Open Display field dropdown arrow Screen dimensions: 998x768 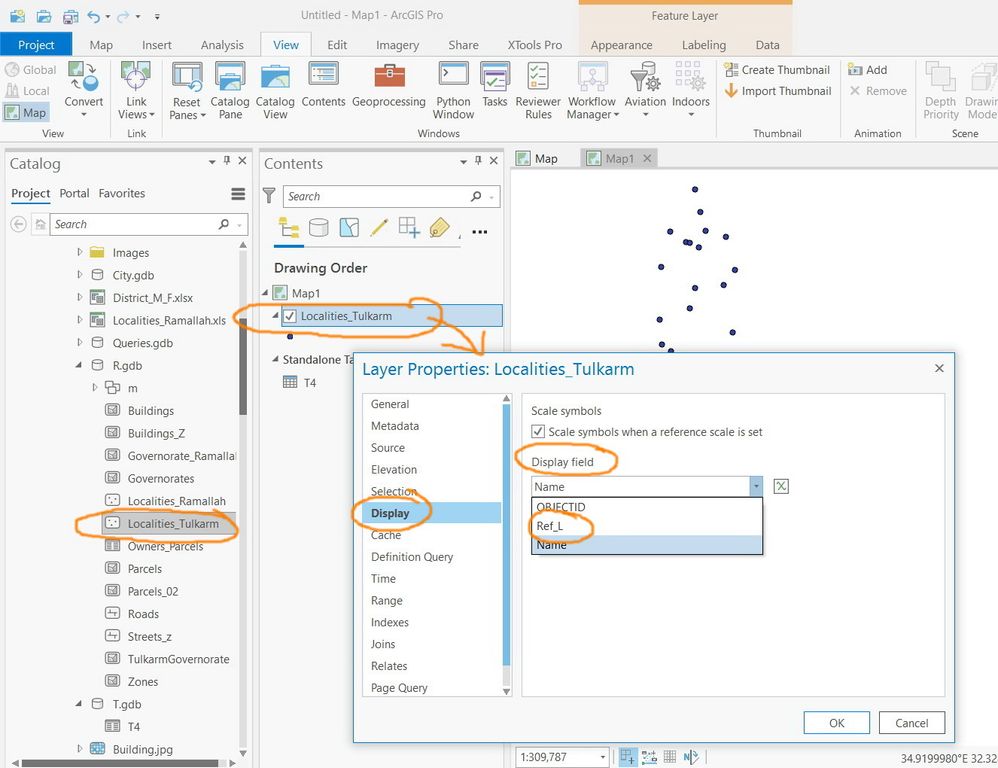click(x=756, y=487)
